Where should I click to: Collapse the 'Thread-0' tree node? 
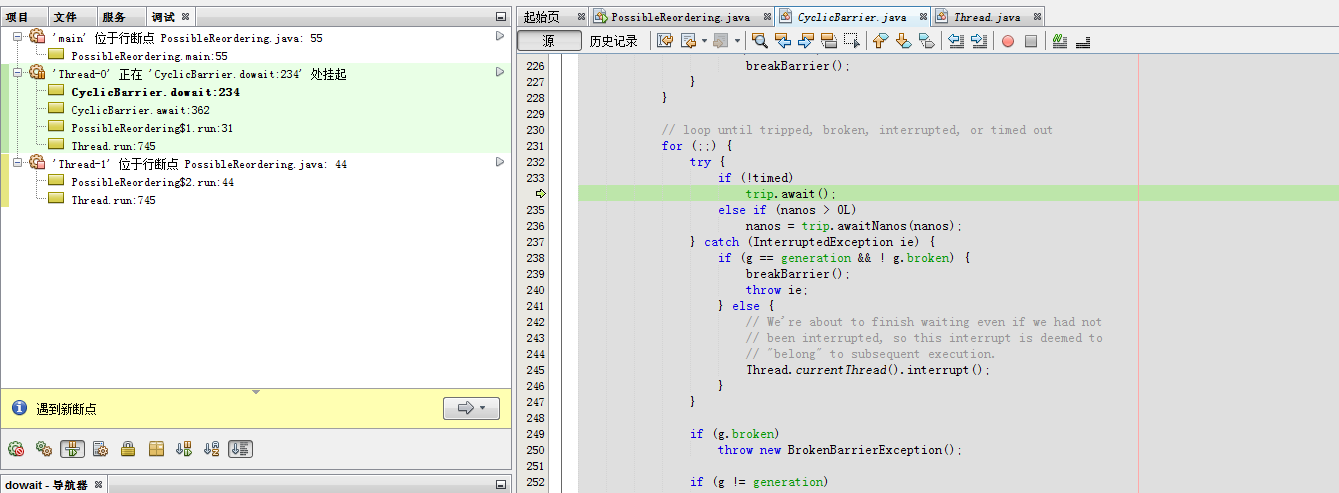[x=19, y=73]
